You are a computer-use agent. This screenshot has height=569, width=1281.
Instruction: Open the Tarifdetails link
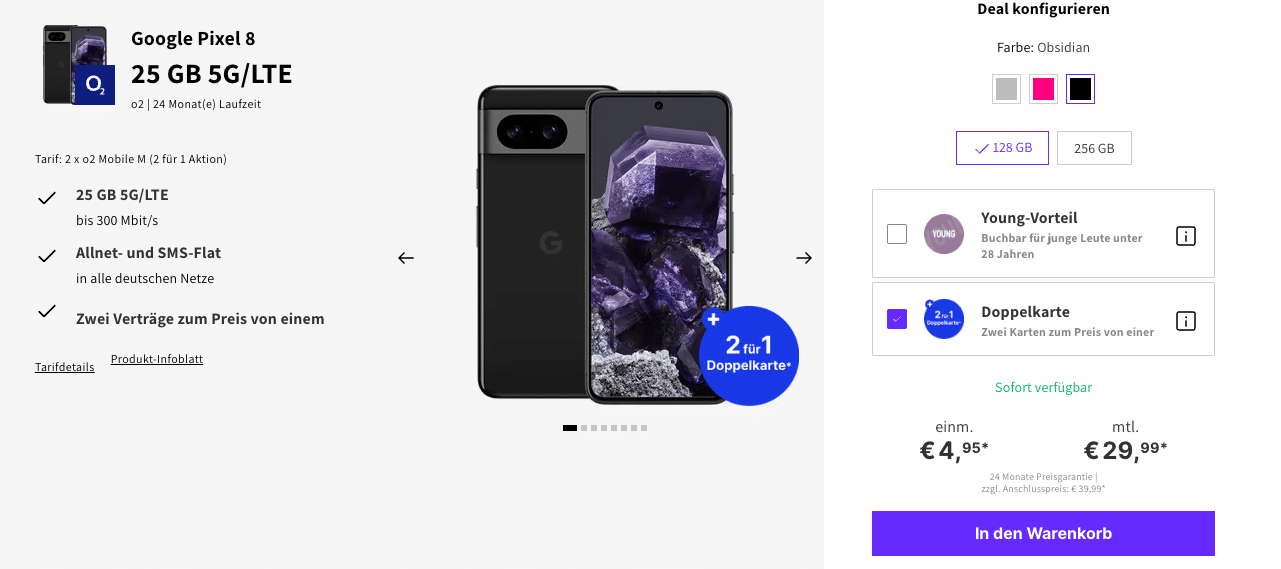[65, 367]
